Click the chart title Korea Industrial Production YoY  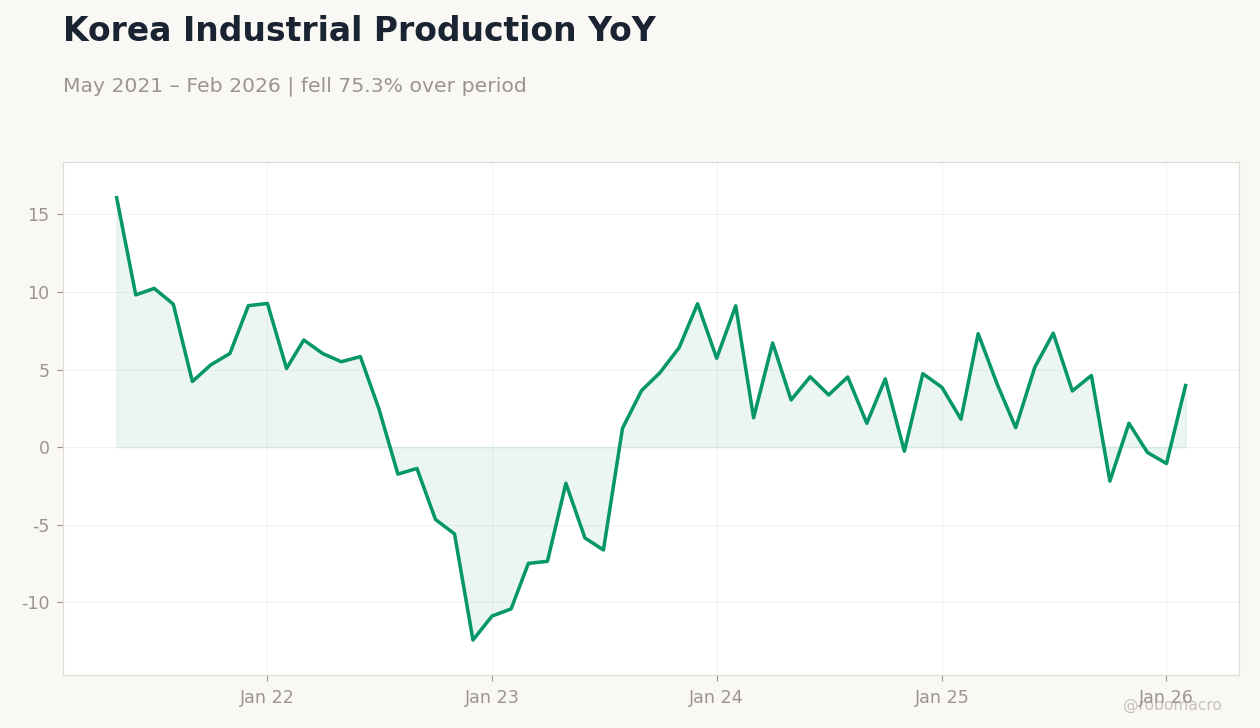[x=359, y=31]
